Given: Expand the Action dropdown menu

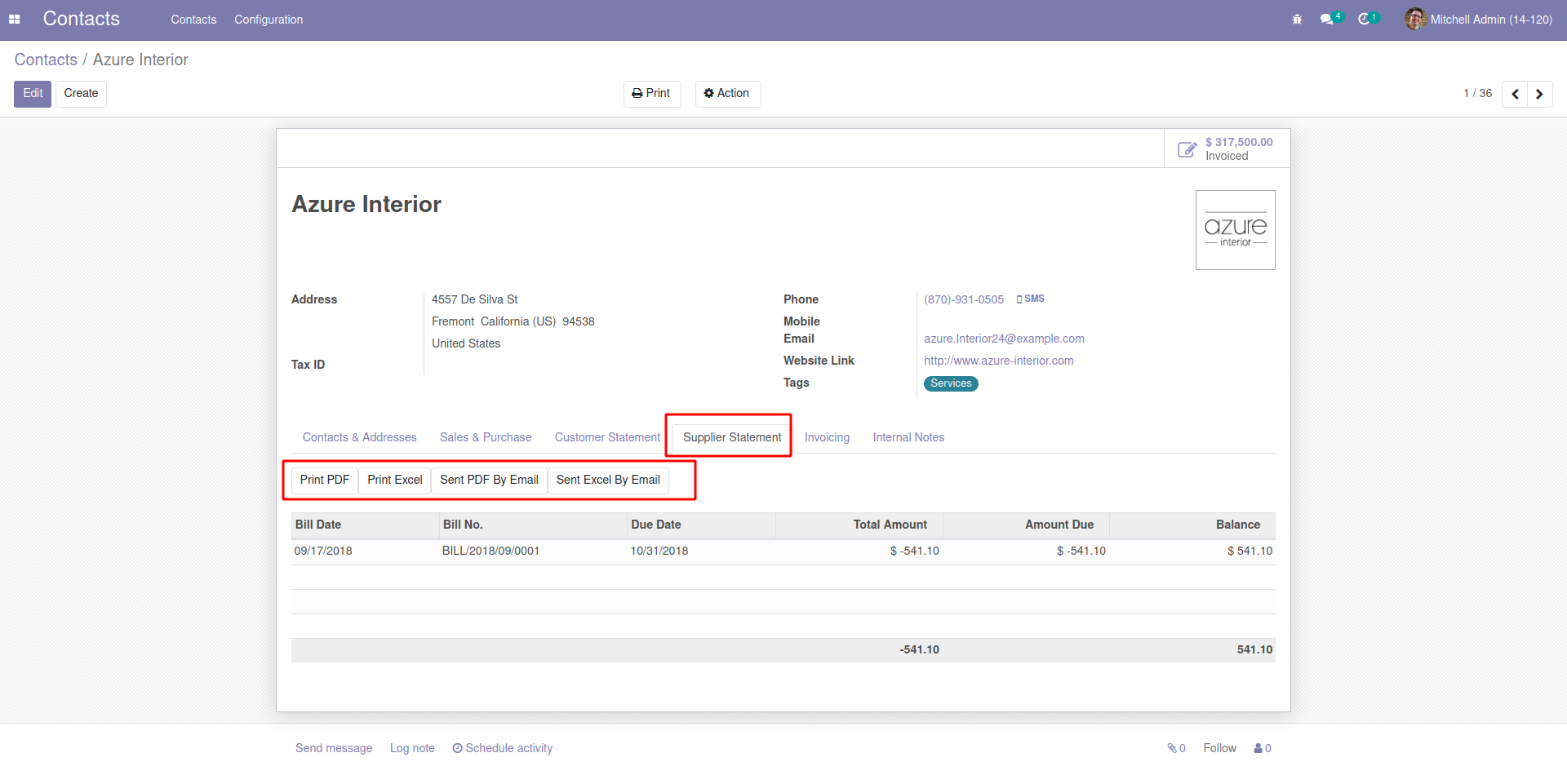Looking at the screenshot, I should (727, 94).
